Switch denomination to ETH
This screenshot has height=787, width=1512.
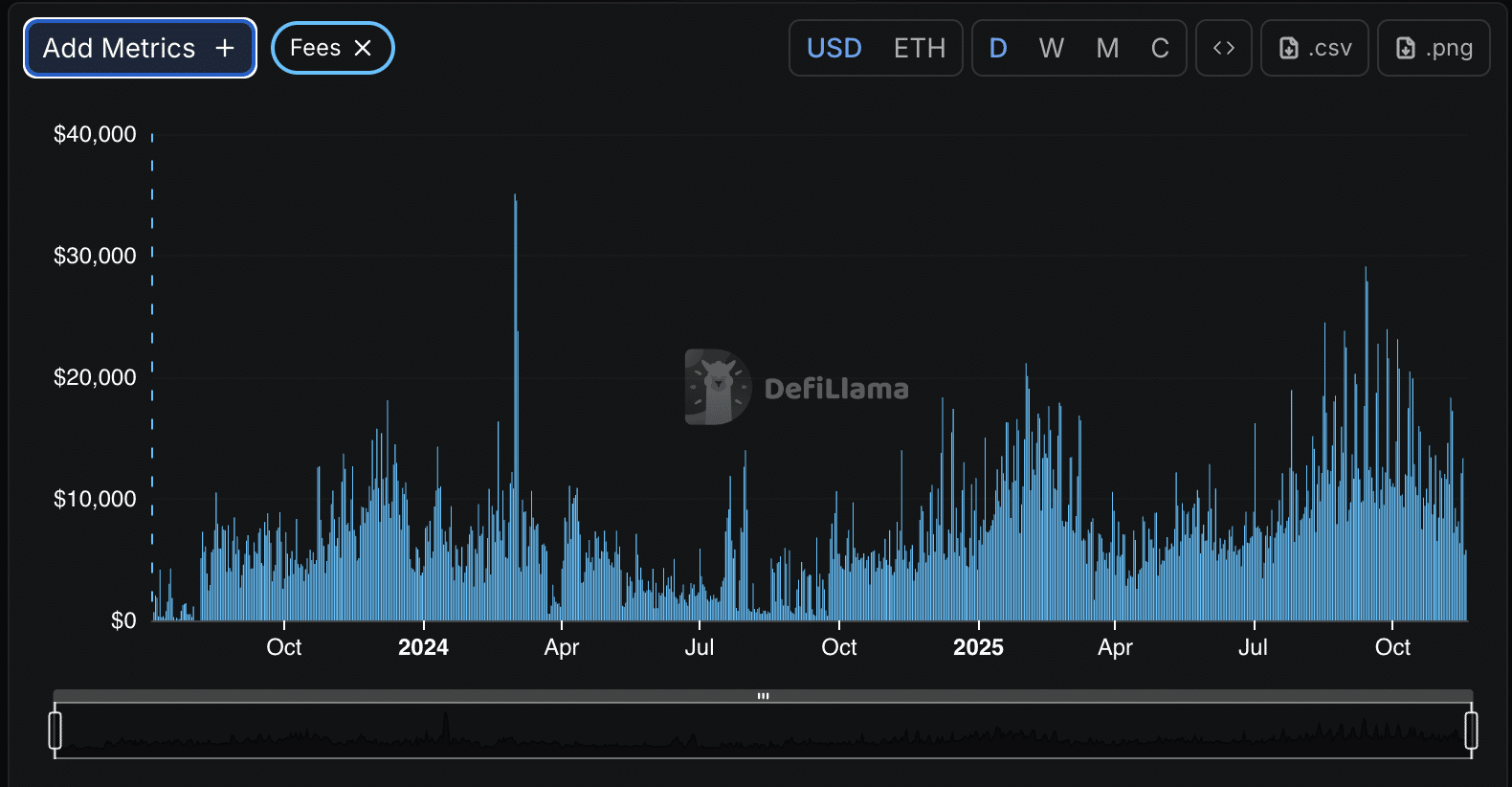pos(919,48)
